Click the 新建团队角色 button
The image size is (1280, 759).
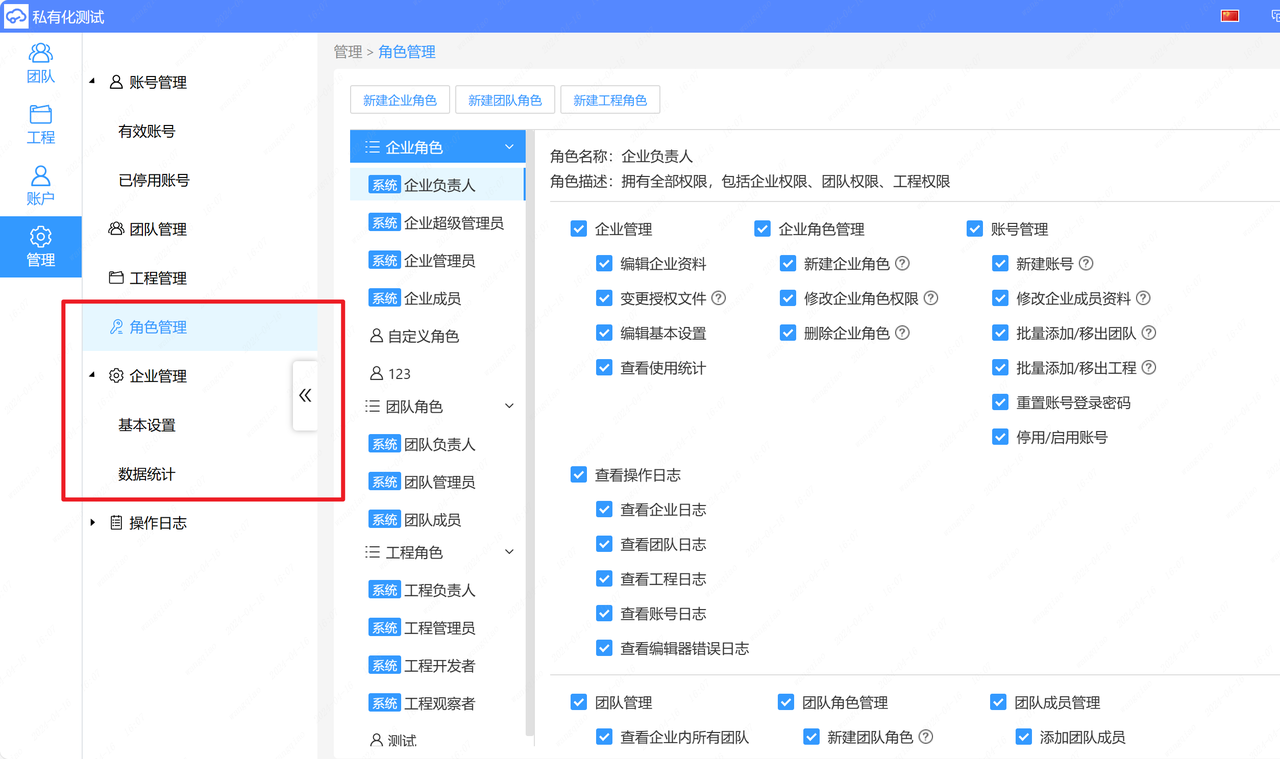click(505, 100)
